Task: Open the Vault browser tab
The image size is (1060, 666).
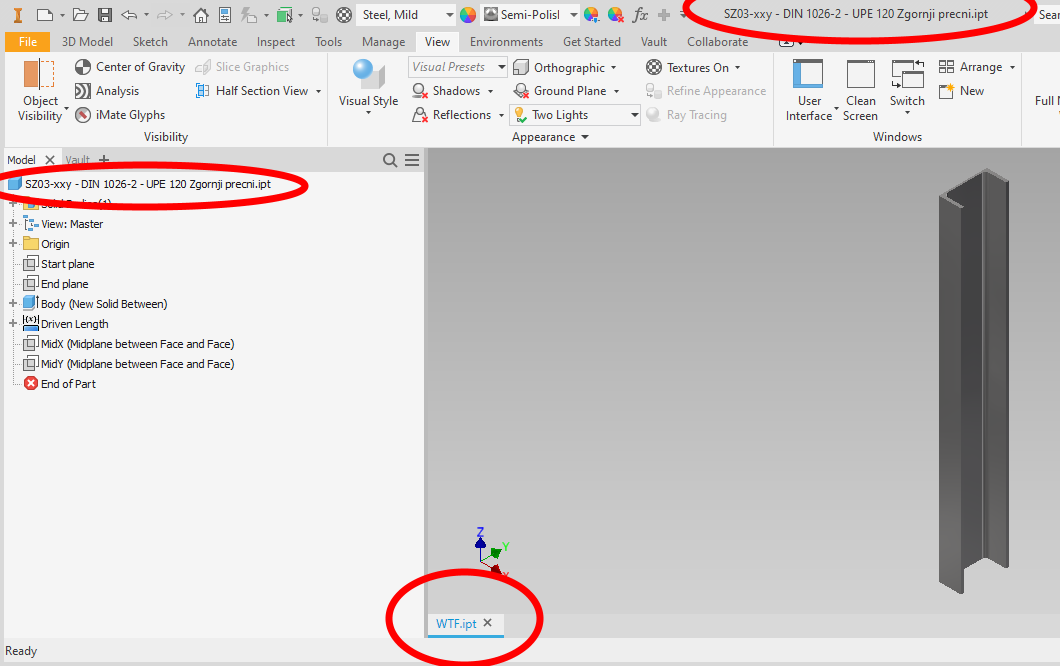Action: [x=76, y=159]
